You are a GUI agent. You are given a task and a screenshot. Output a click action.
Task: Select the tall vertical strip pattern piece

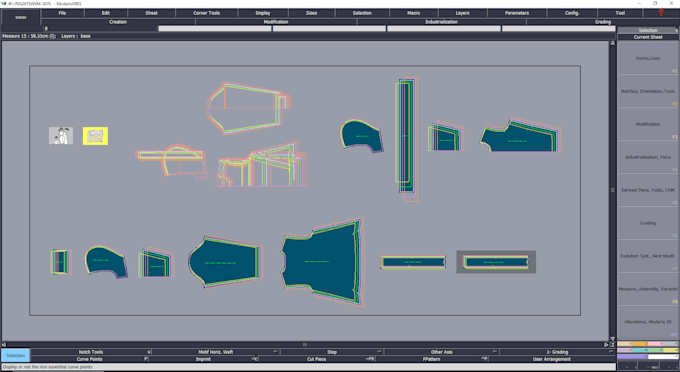click(x=406, y=139)
